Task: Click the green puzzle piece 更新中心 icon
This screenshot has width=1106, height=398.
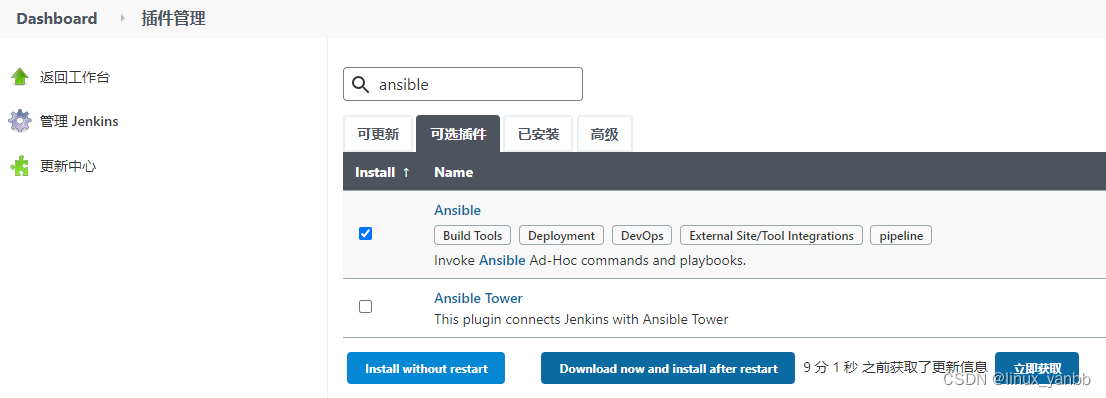Action: (x=20, y=166)
